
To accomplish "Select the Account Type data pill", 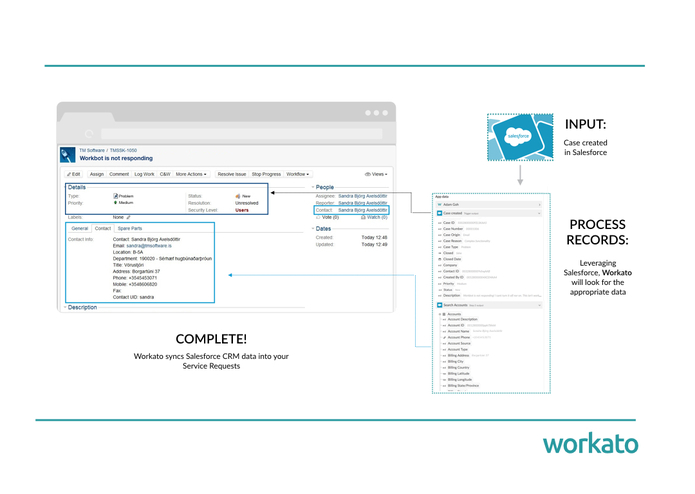I will coord(457,350).
